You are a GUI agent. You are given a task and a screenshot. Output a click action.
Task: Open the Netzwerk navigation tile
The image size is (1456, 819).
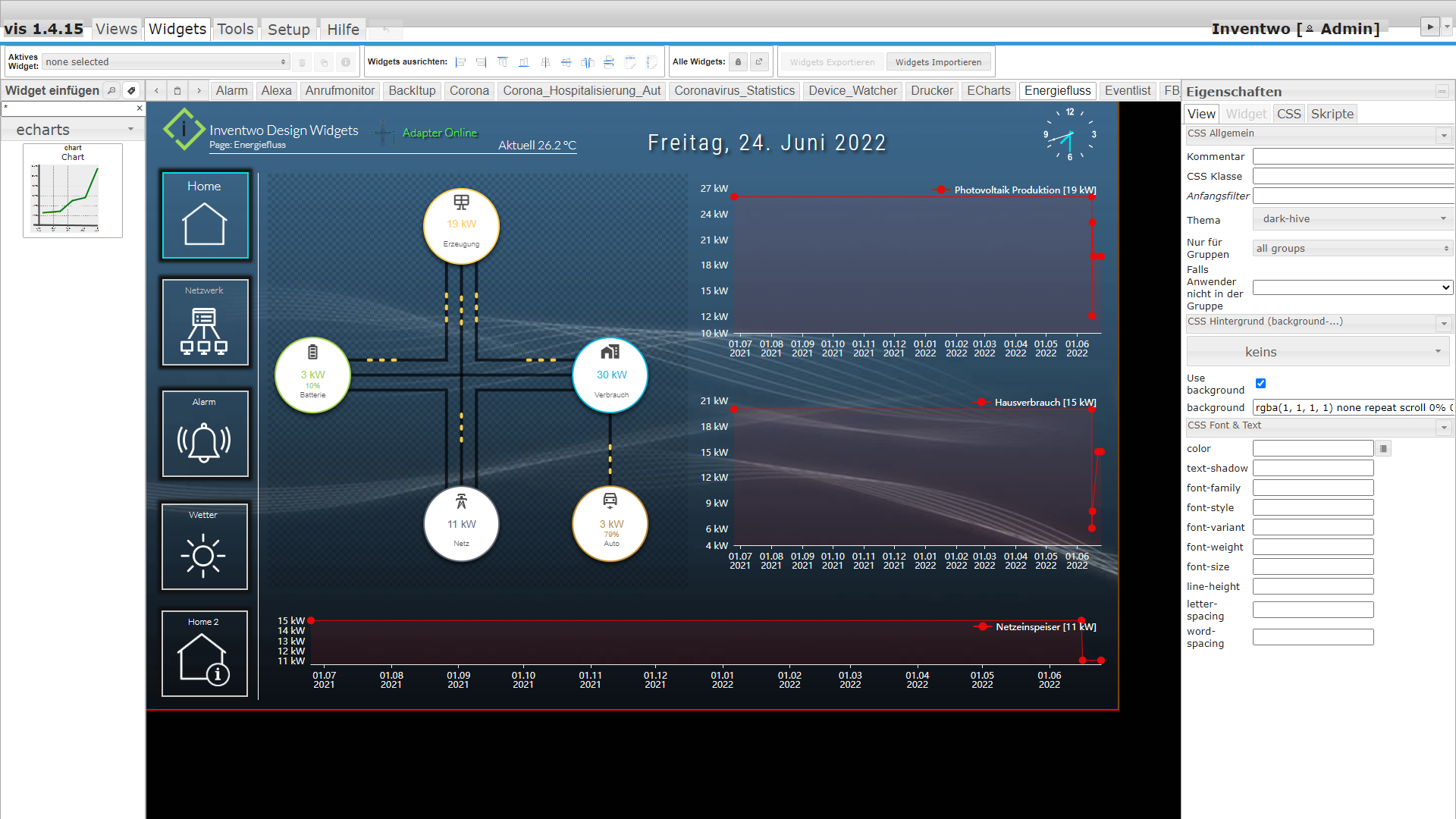tap(205, 322)
